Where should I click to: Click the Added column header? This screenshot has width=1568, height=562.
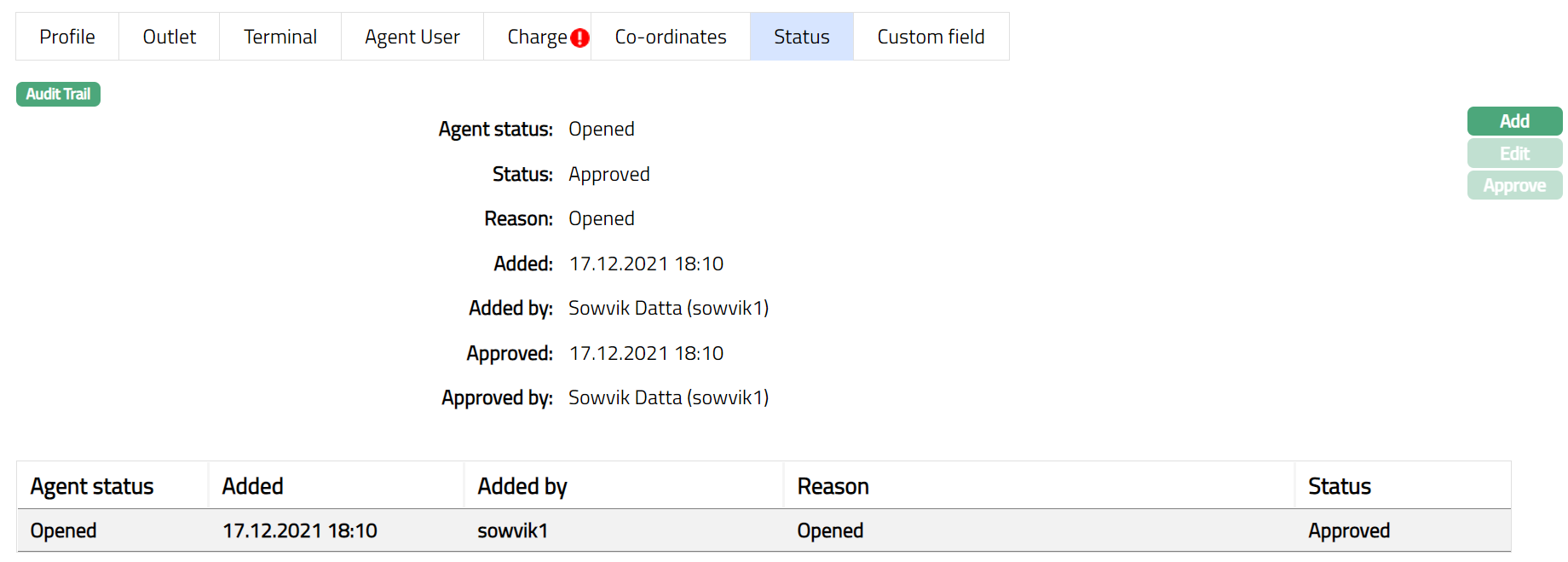(252, 486)
